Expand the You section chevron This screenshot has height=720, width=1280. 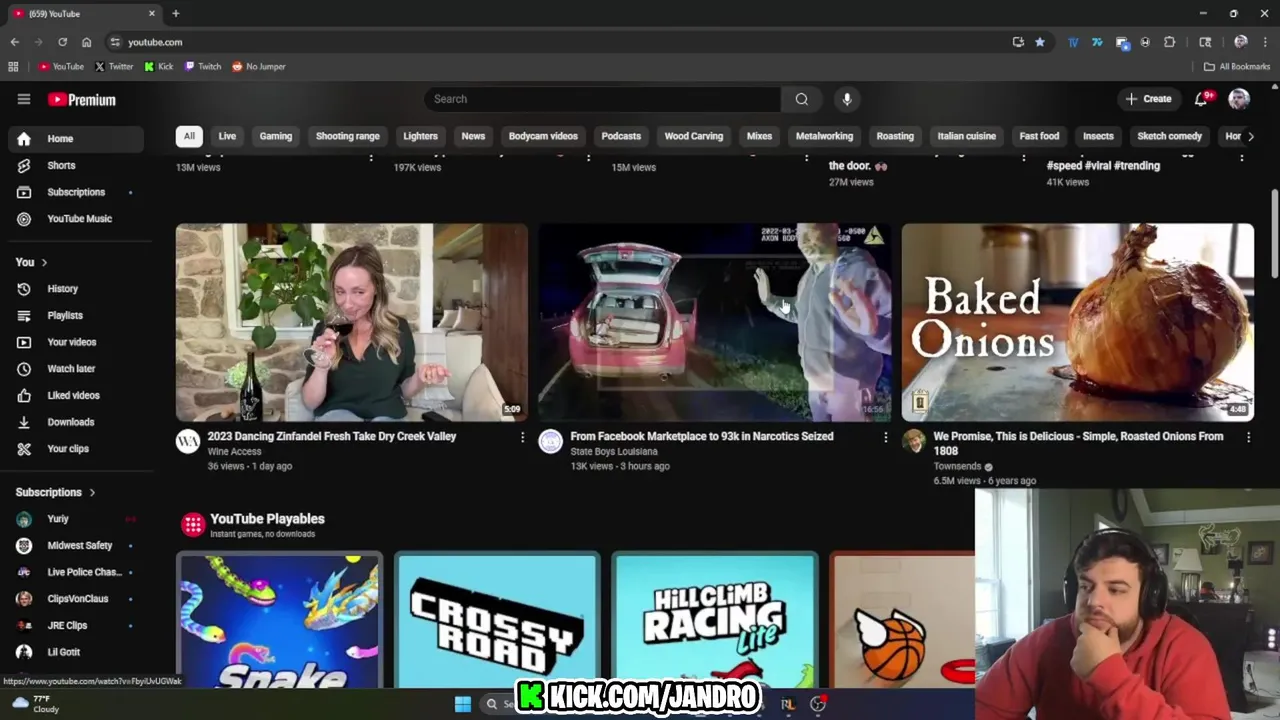pos(44,262)
